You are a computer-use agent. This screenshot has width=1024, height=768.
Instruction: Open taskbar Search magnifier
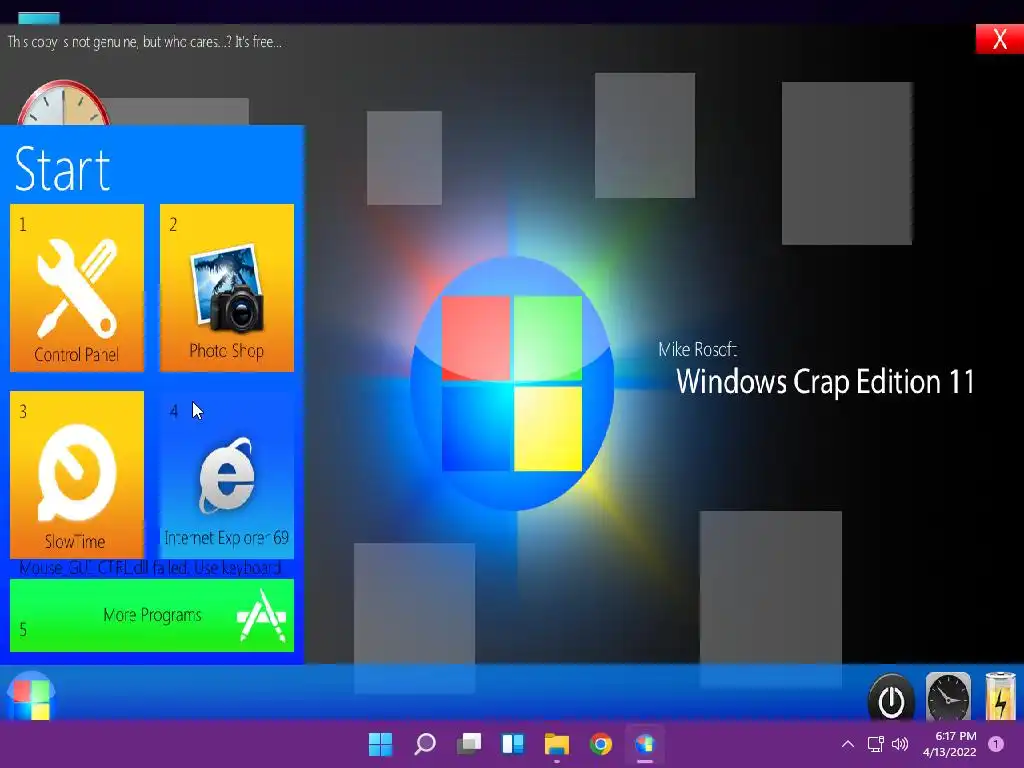coord(424,744)
